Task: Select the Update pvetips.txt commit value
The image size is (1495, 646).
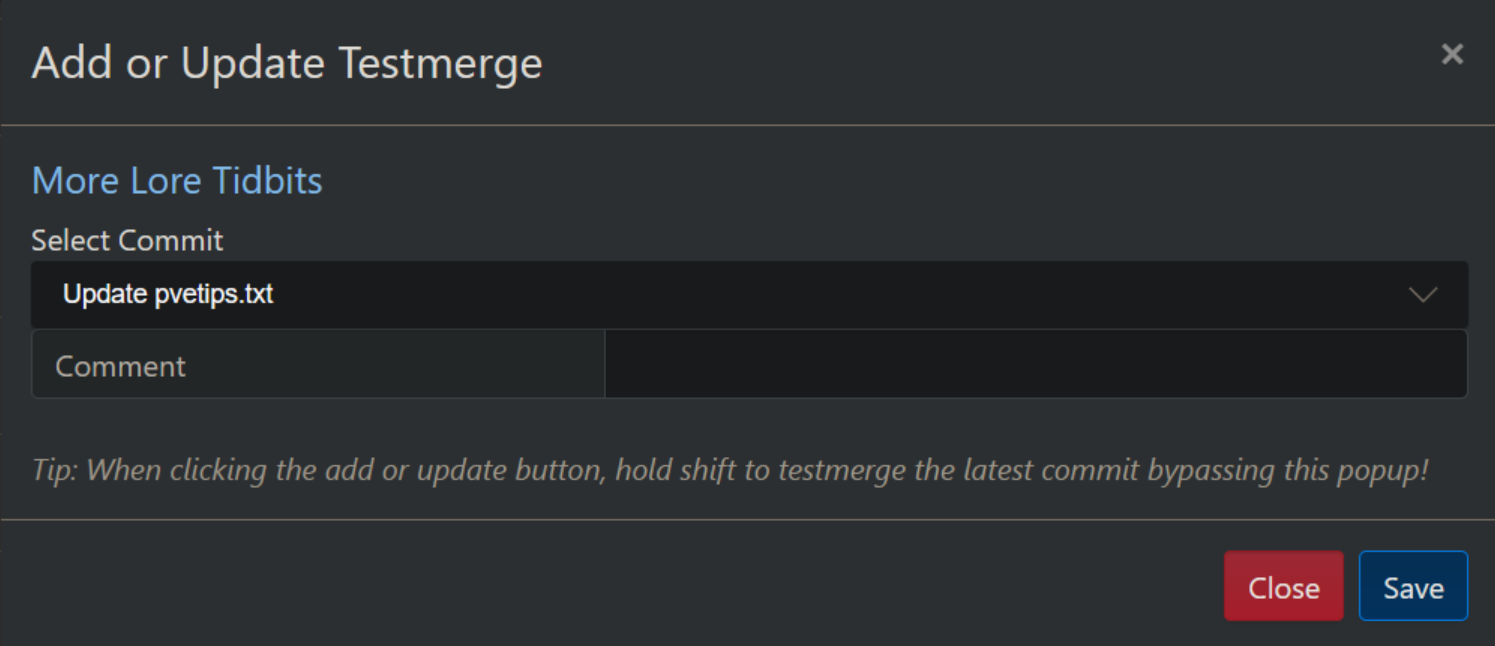Action: pyautogui.click(x=168, y=295)
